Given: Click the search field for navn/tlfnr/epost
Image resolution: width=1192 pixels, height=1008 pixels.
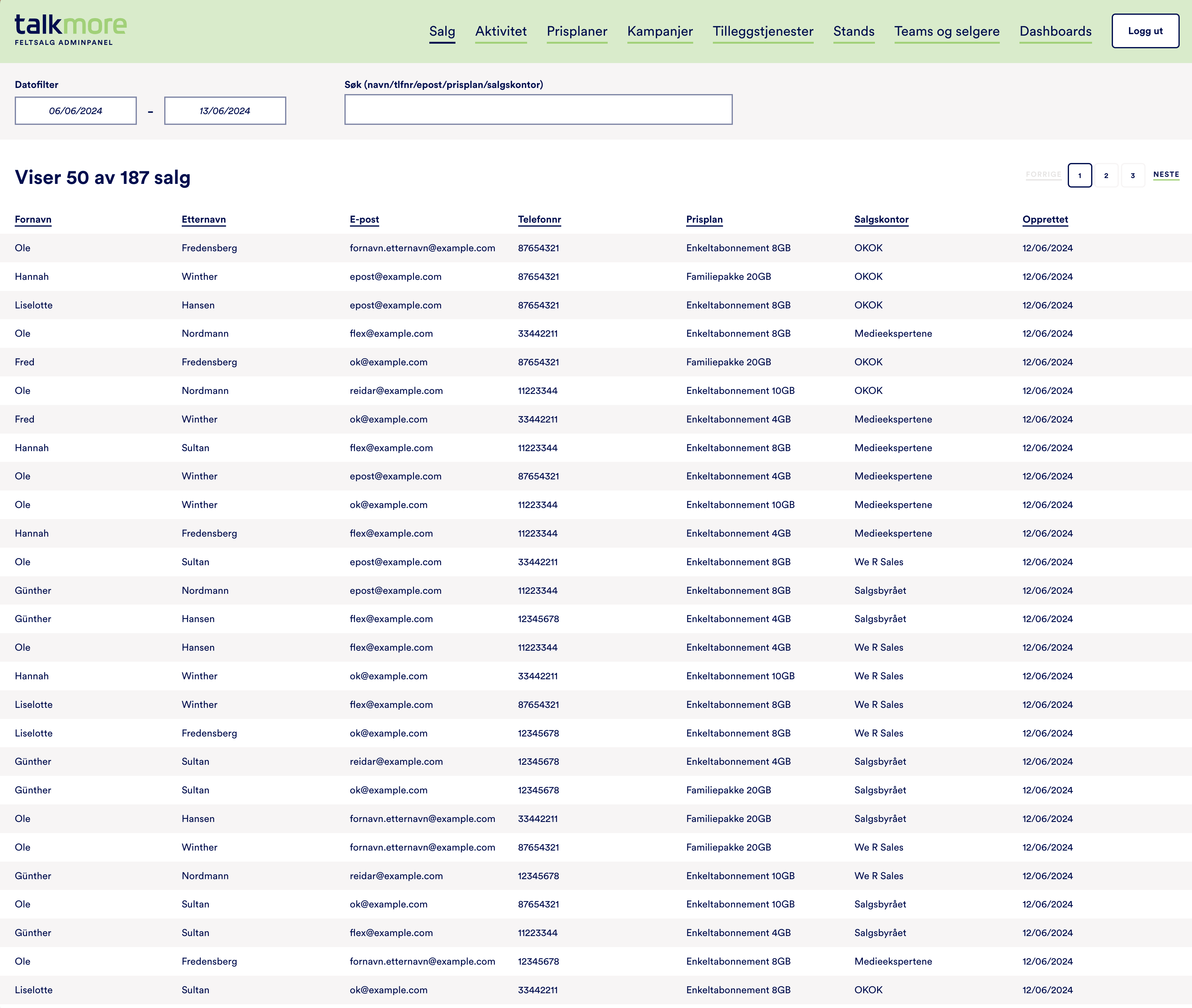Looking at the screenshot, I should click(x=538, y=109).
